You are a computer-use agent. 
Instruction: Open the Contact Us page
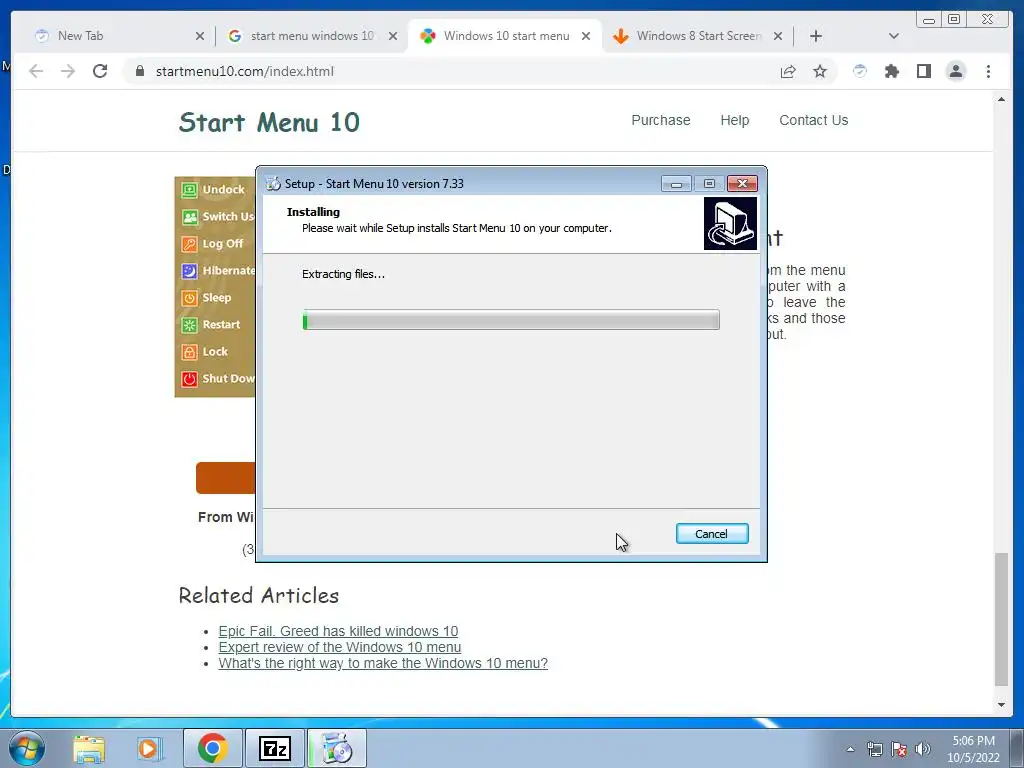click(x=813, y=120)
